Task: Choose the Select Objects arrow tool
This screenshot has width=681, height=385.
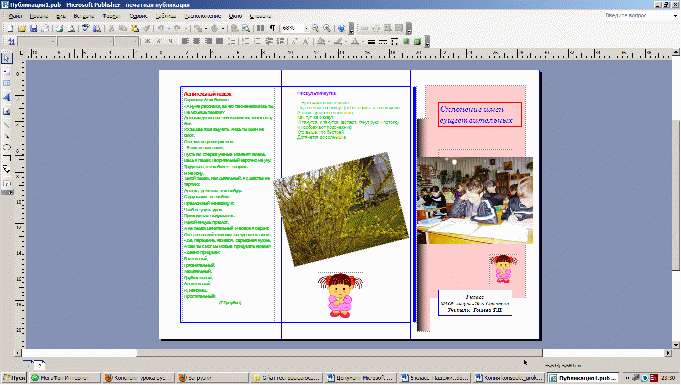Action: tap(7, 58)
